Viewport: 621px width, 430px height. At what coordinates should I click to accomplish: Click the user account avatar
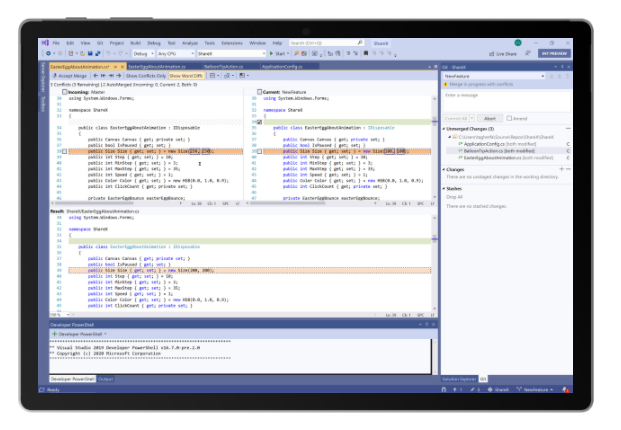tap(518, 43)
